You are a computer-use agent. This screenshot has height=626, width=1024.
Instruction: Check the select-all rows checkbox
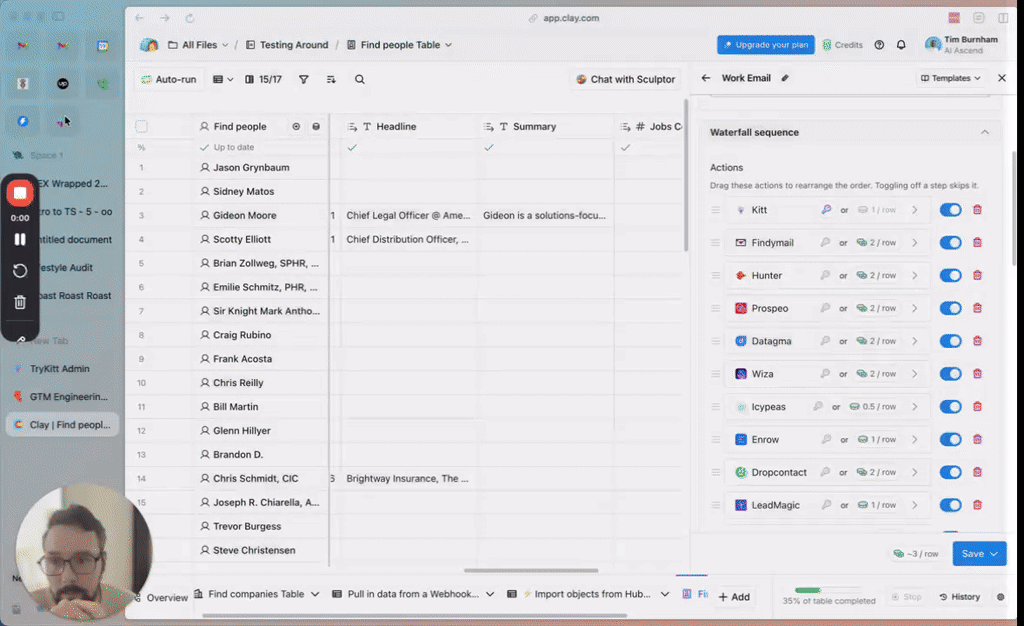pos(141,127)
